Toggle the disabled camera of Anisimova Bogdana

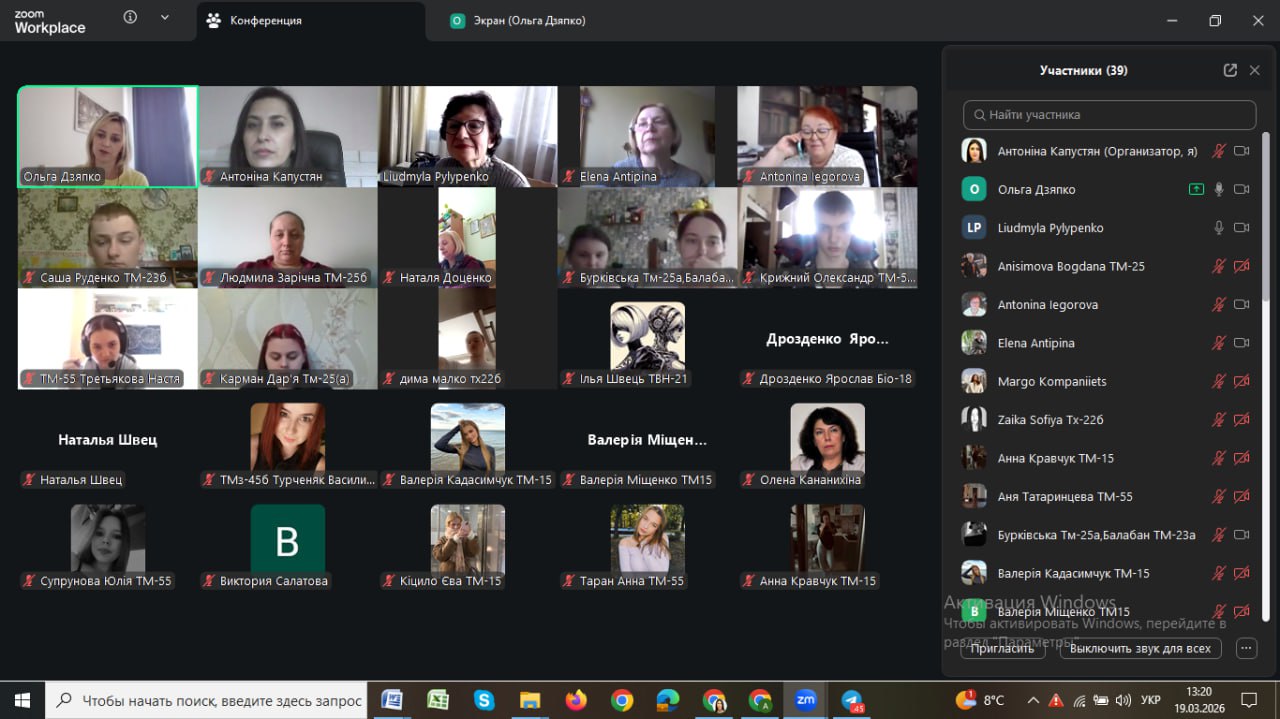(x=1242, y=266)
